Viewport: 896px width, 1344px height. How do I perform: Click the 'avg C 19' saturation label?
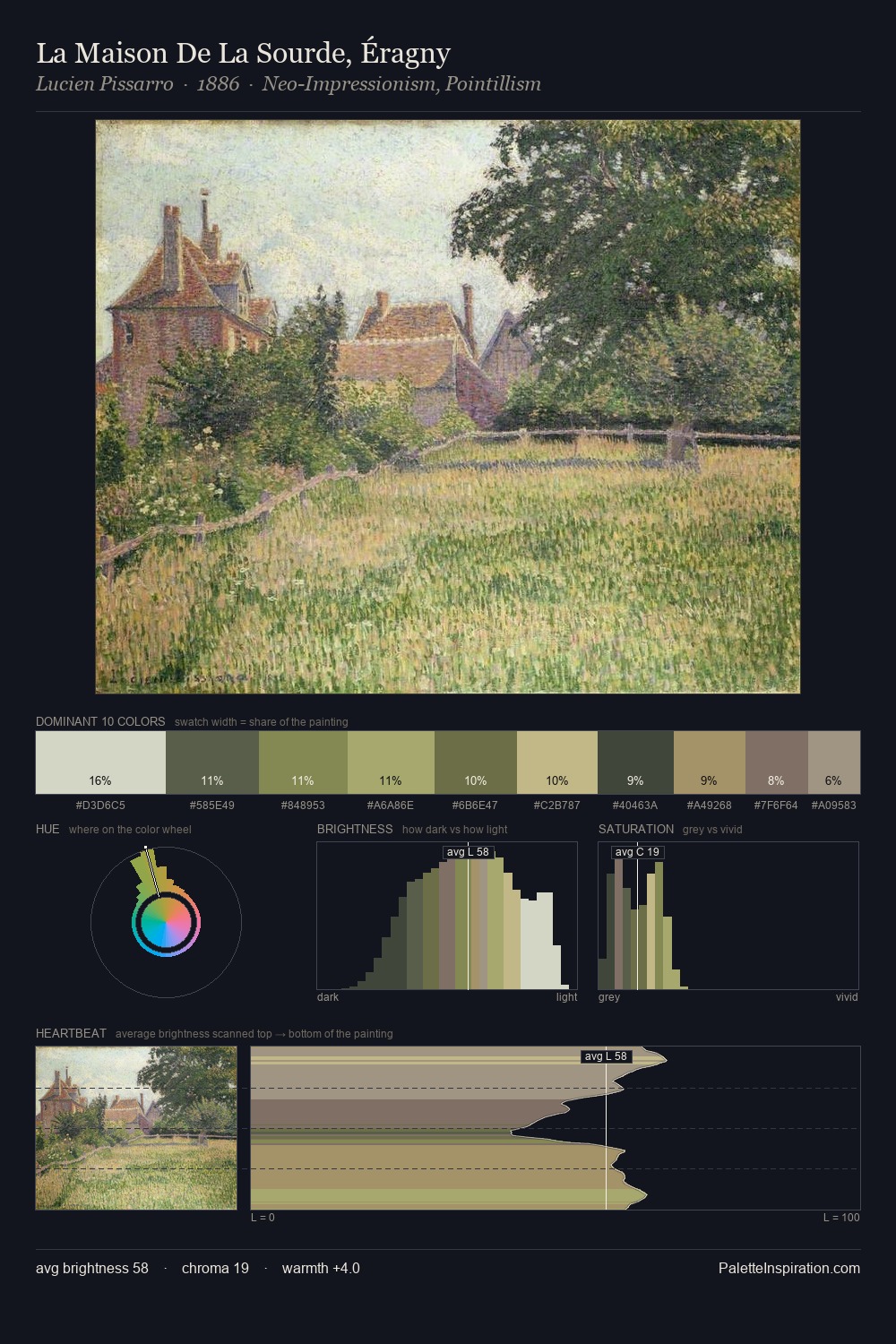coord(637,852)
